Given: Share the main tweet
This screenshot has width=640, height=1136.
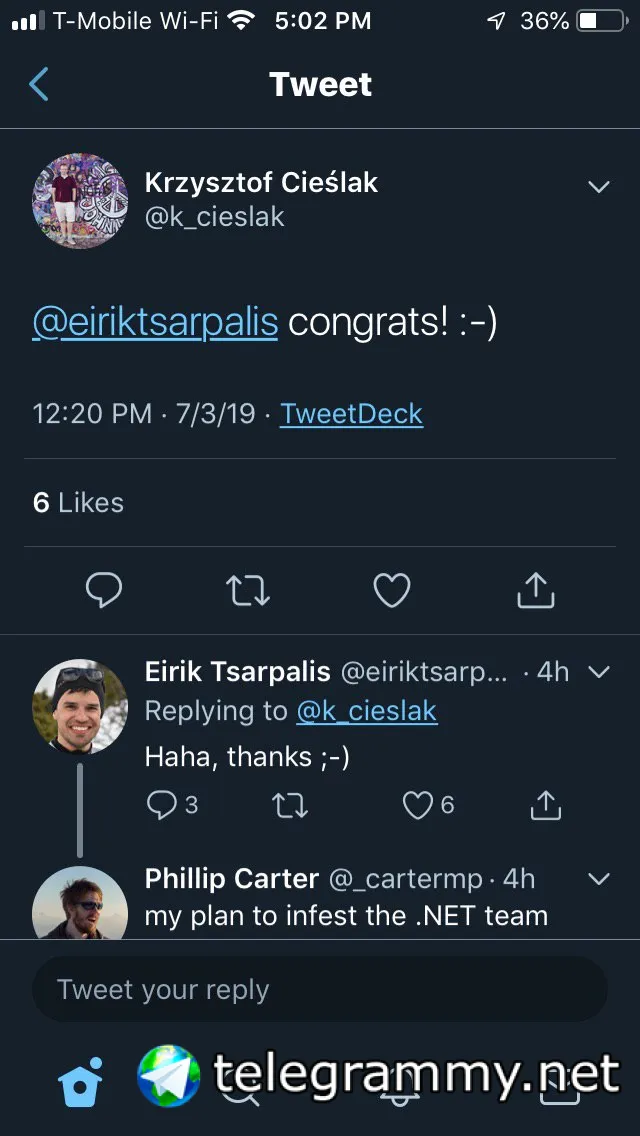Looking at the screenshot, I should pos(535,591).
